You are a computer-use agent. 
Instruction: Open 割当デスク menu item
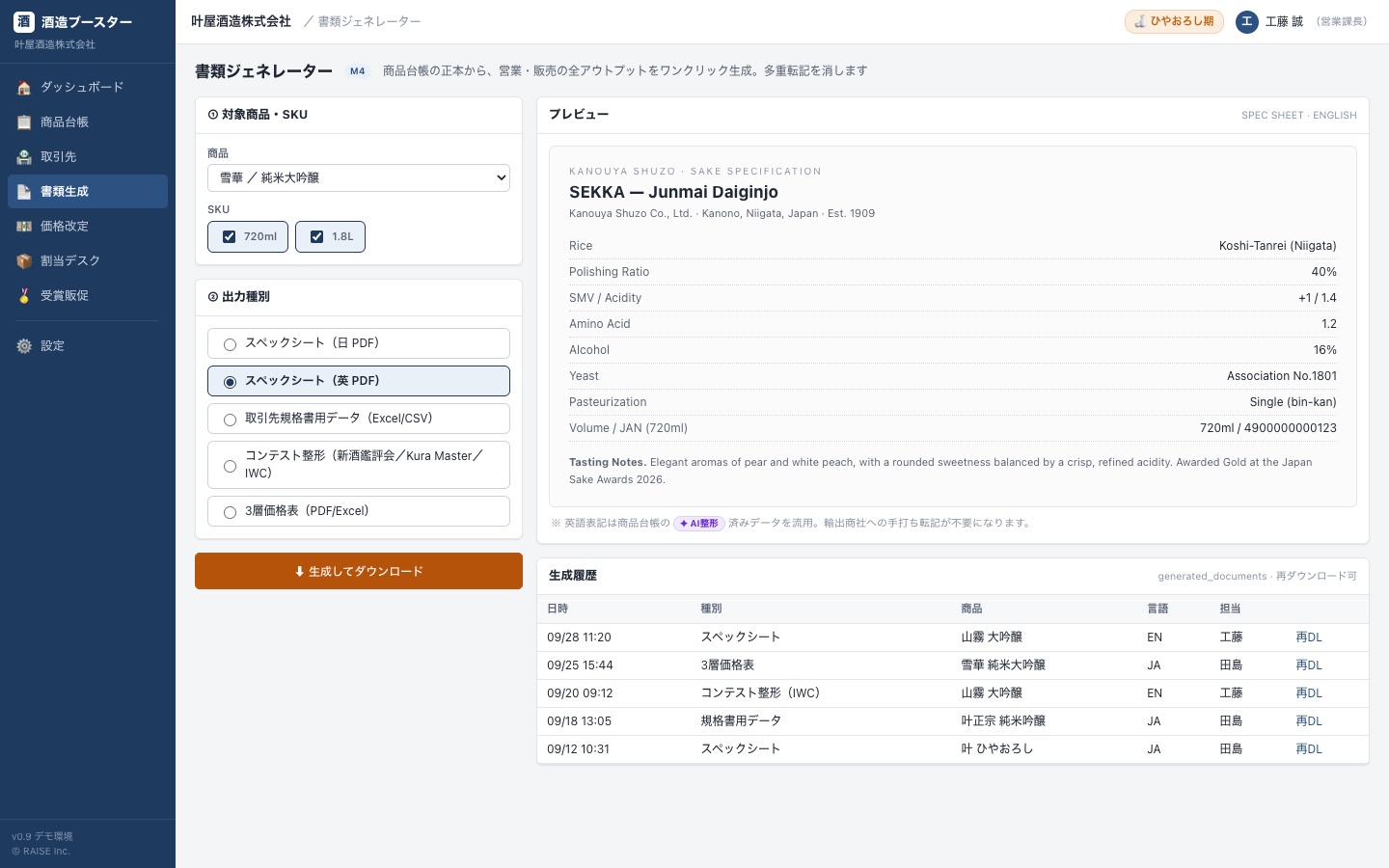[x=88, y=260]
